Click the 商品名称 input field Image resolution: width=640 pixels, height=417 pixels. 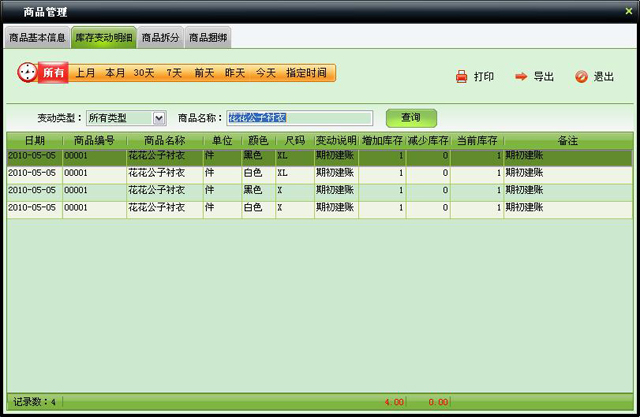coord(299,118)
